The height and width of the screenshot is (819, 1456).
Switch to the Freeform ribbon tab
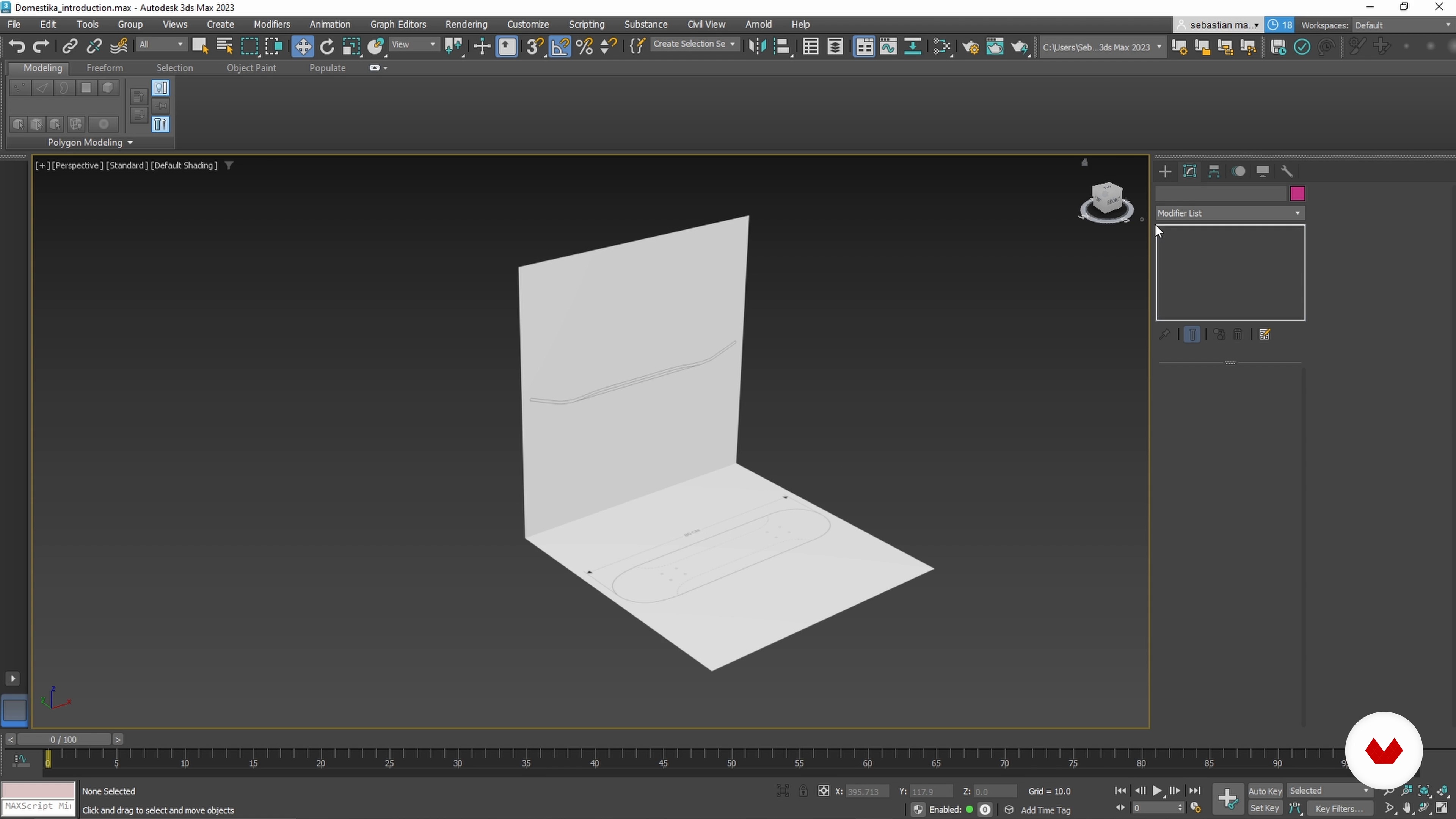[105, 68]
